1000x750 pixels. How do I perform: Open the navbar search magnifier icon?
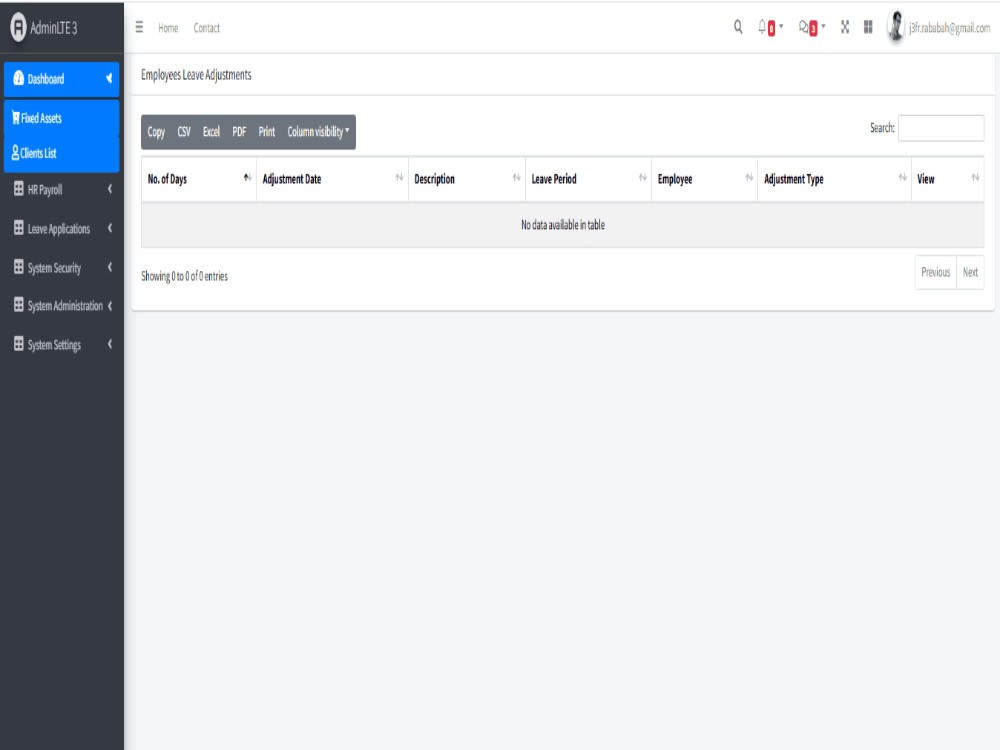(738, 27)
